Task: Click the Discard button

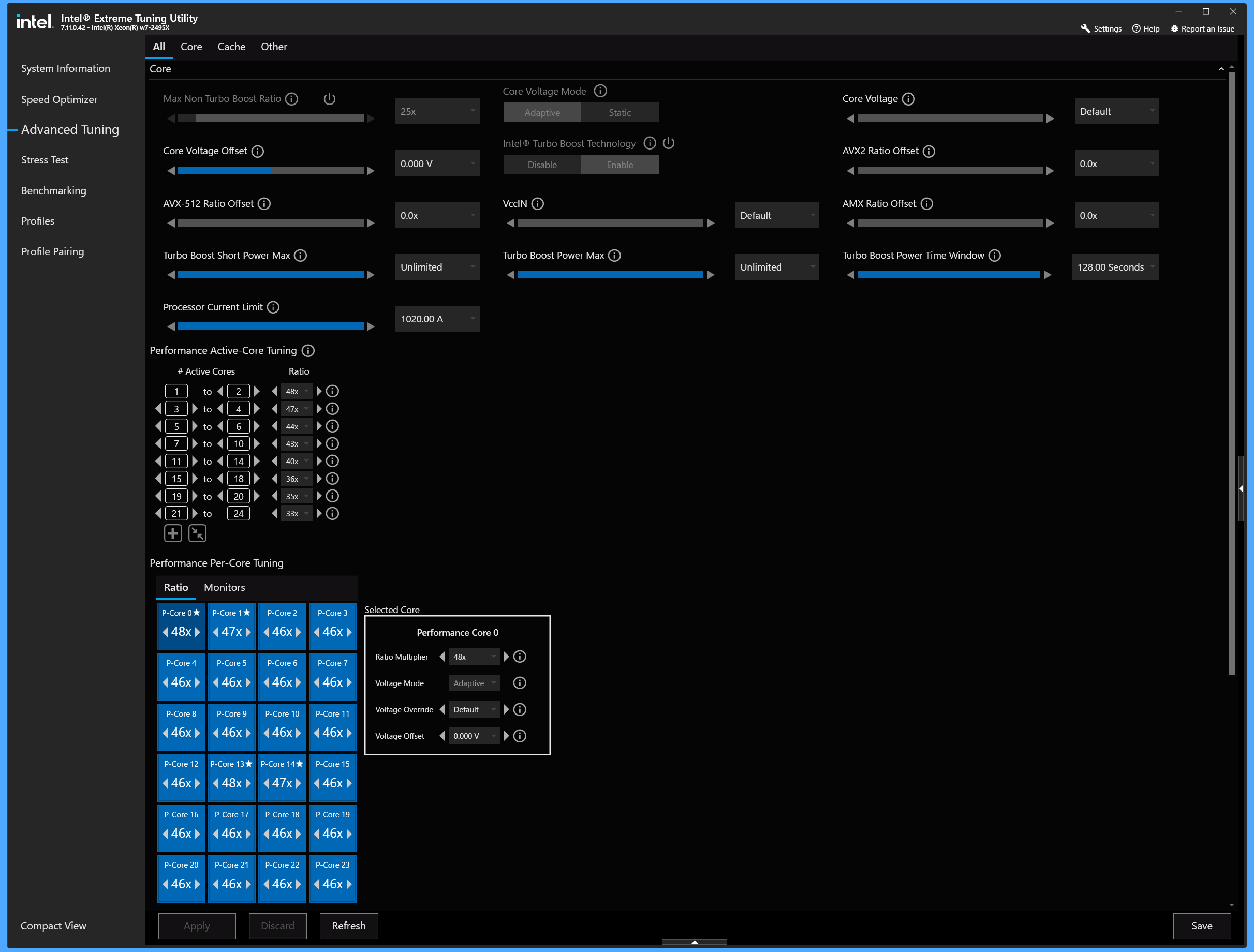Action: point(277,926)
